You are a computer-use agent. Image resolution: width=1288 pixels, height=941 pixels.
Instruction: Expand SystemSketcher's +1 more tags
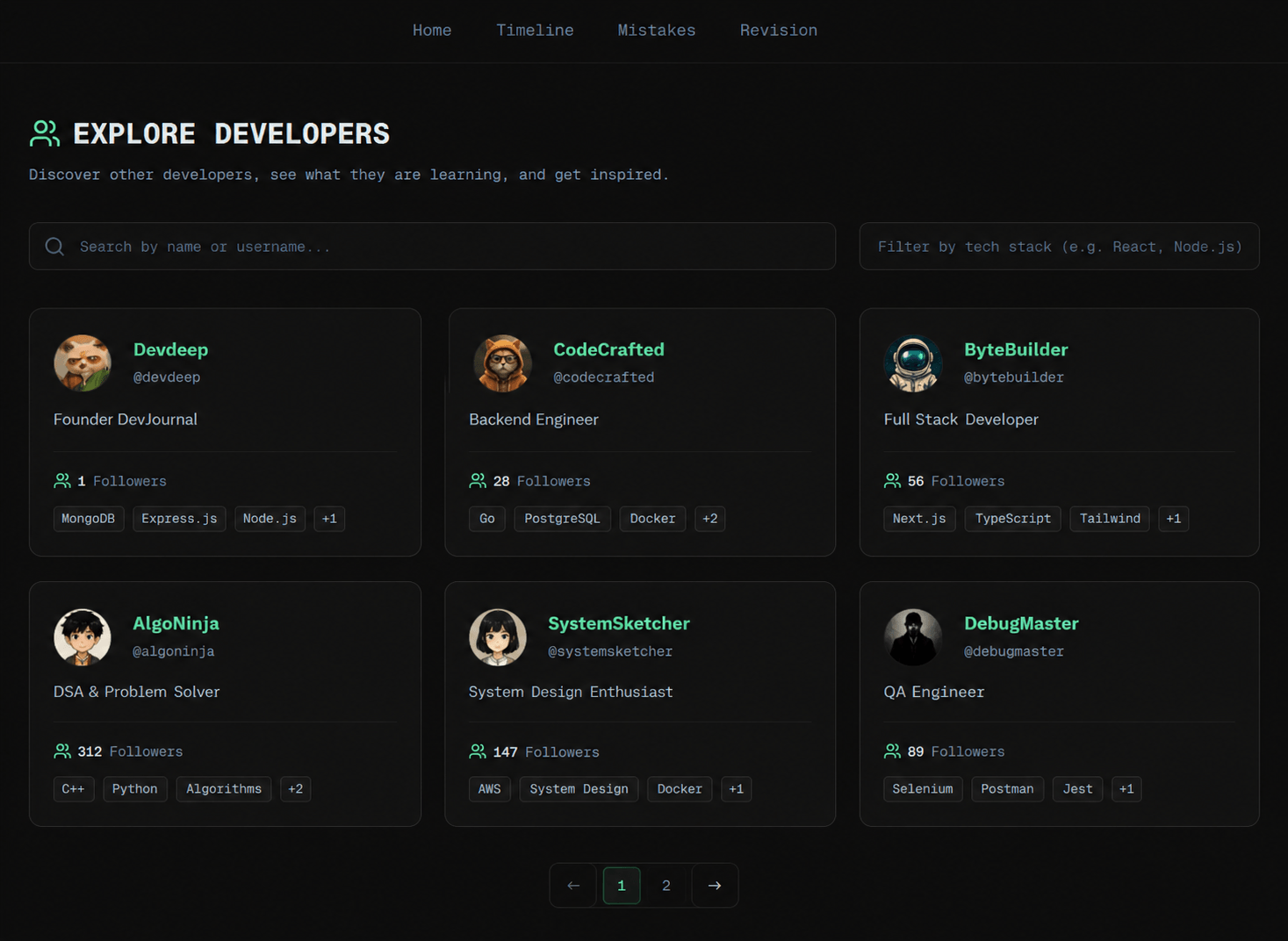(x=737, y=789)
